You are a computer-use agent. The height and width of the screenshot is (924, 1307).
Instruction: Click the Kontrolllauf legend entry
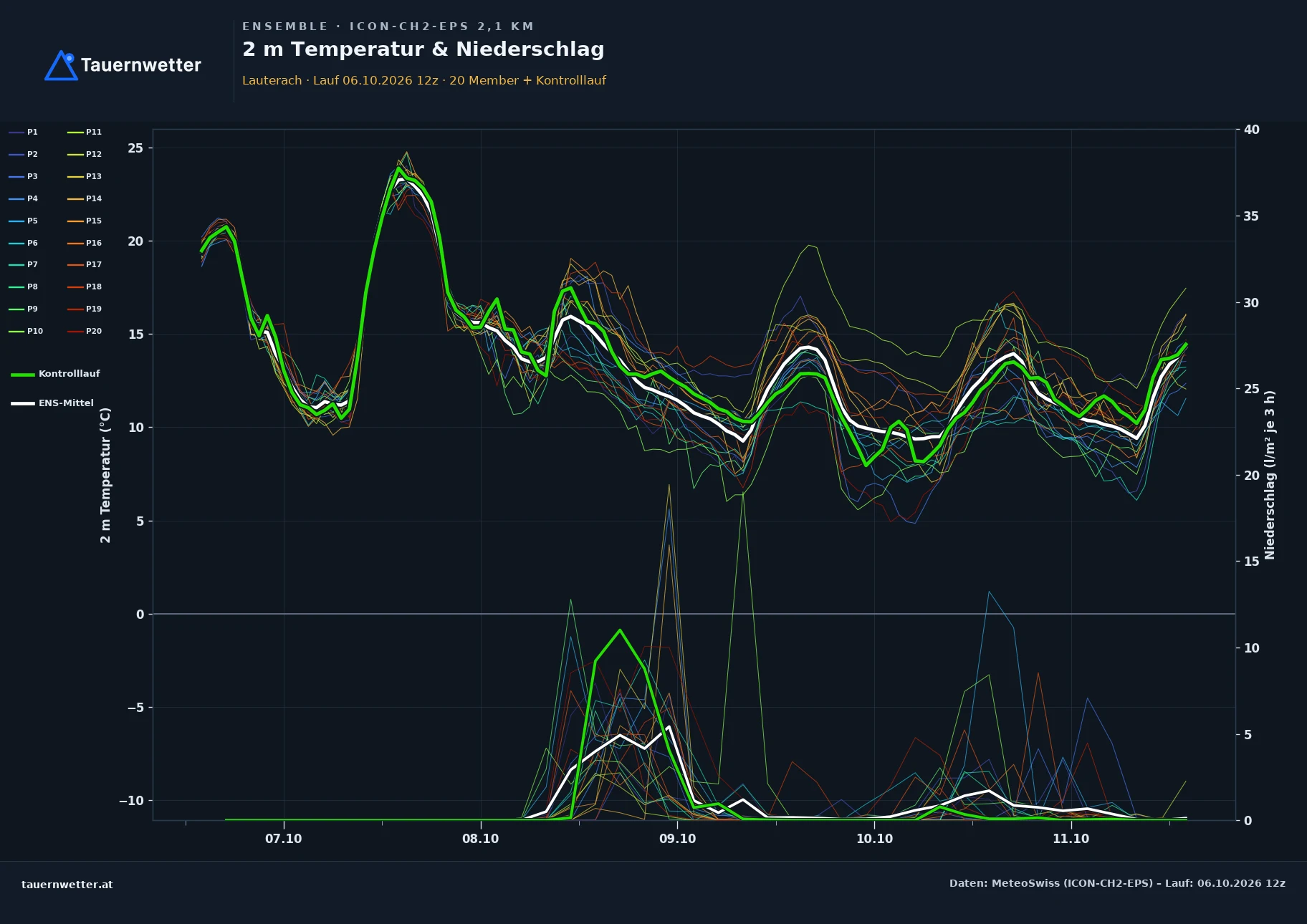[x=56, y=374]
